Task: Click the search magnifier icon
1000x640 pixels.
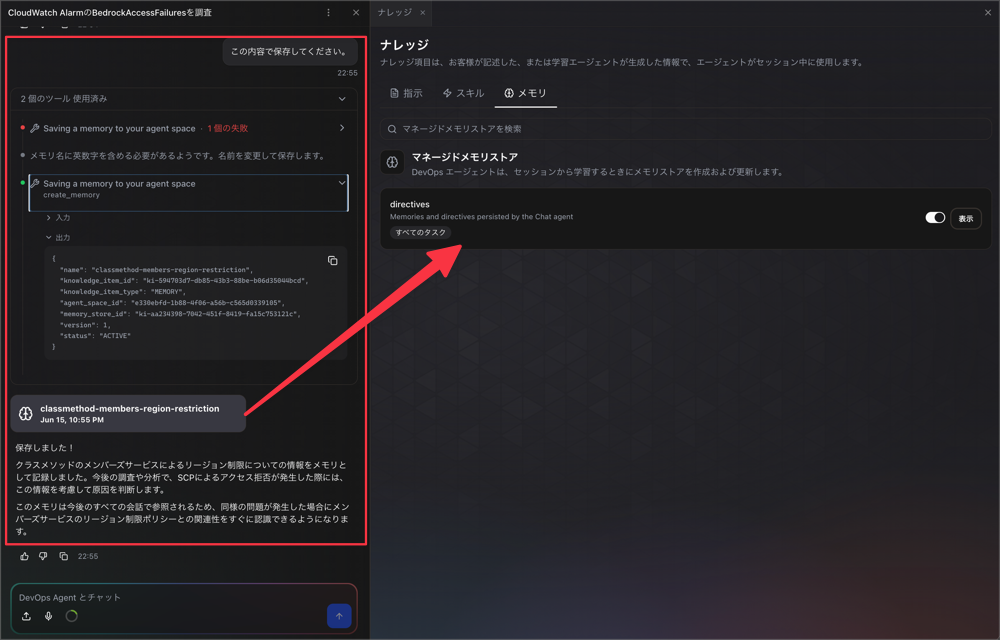Action: (392, 129)
